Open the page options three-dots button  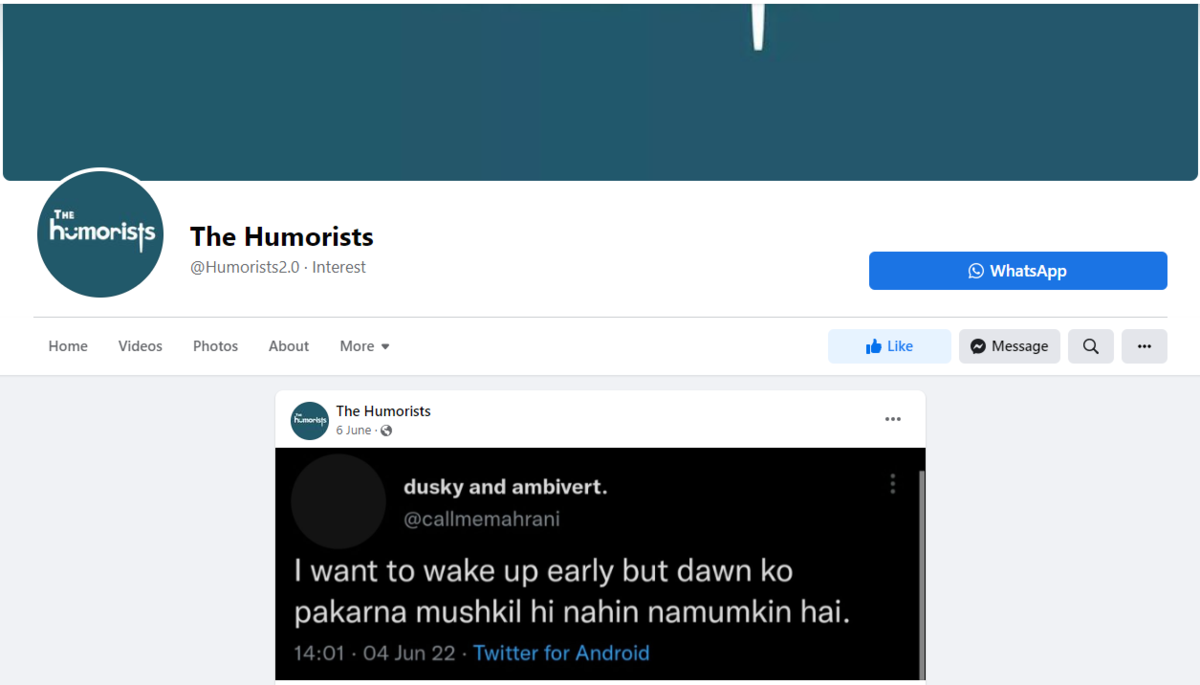click(x=1144, y=346)
